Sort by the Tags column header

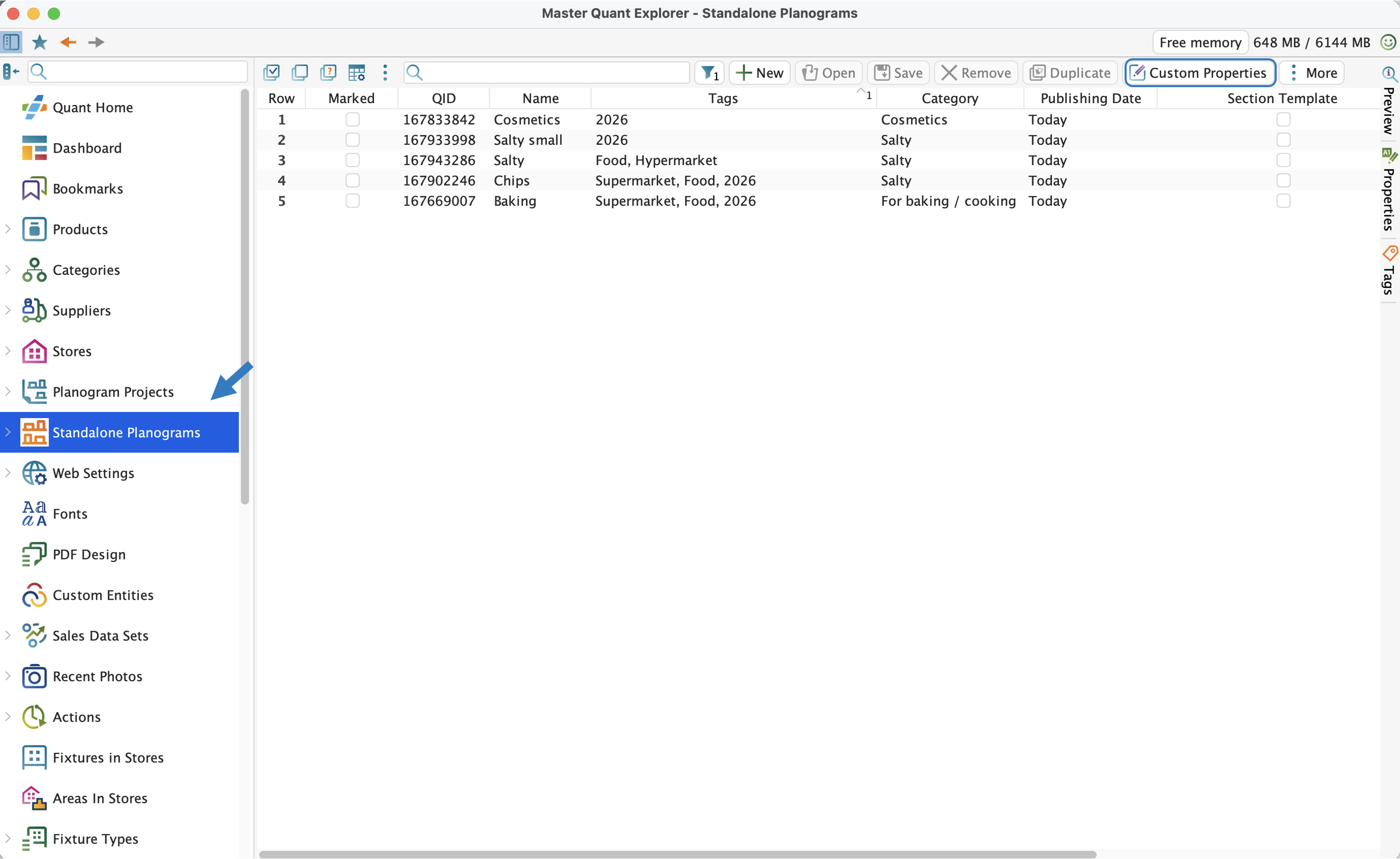(723, 98)
